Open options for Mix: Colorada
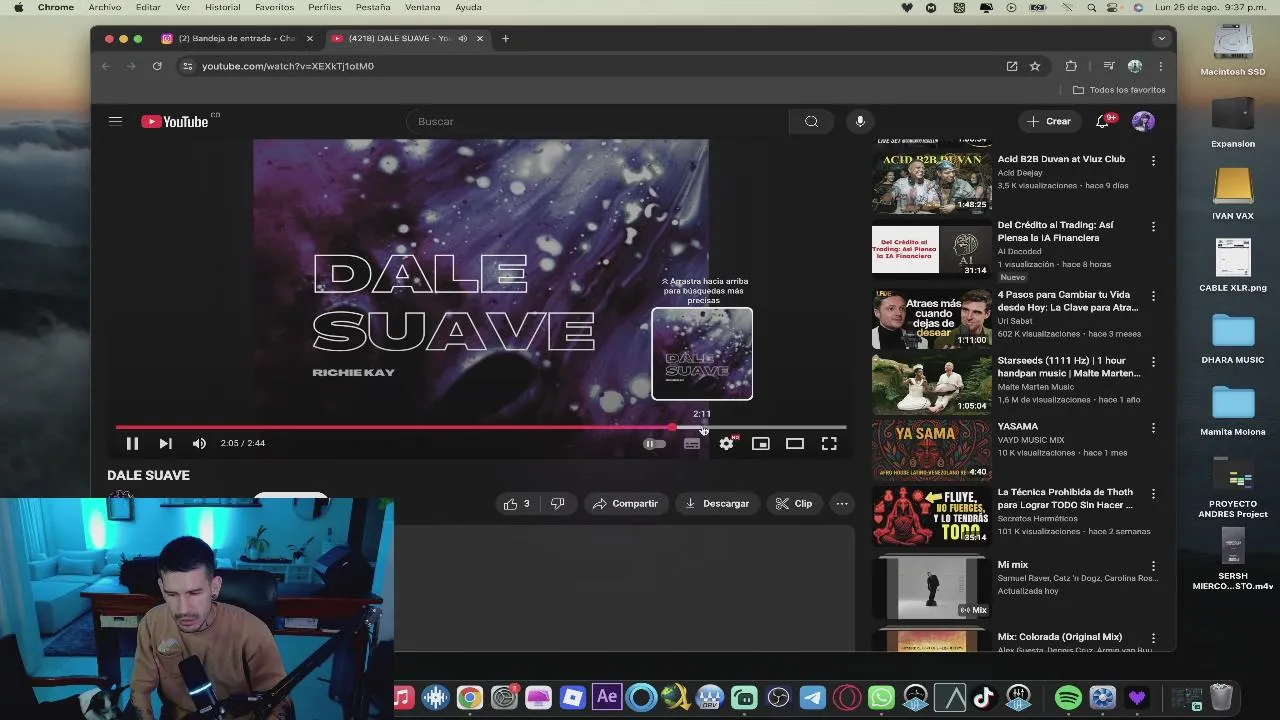1280x720 pixels. [x=1153, y=638]
